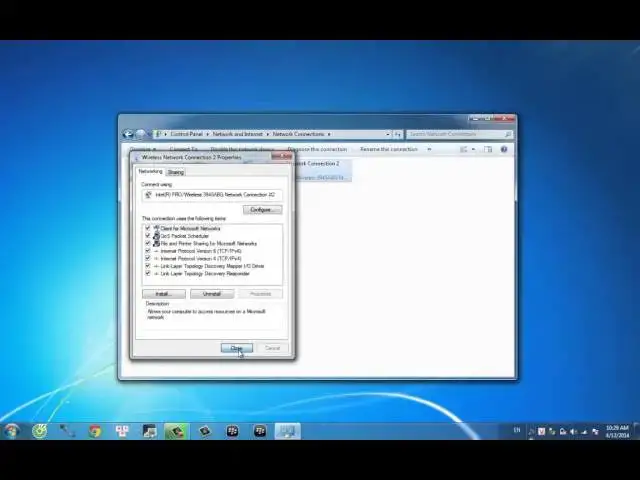Click Connect To in the toolbar
Image resolution: width=640 pixels, height=480 pixels.
(x=184, y=149)
